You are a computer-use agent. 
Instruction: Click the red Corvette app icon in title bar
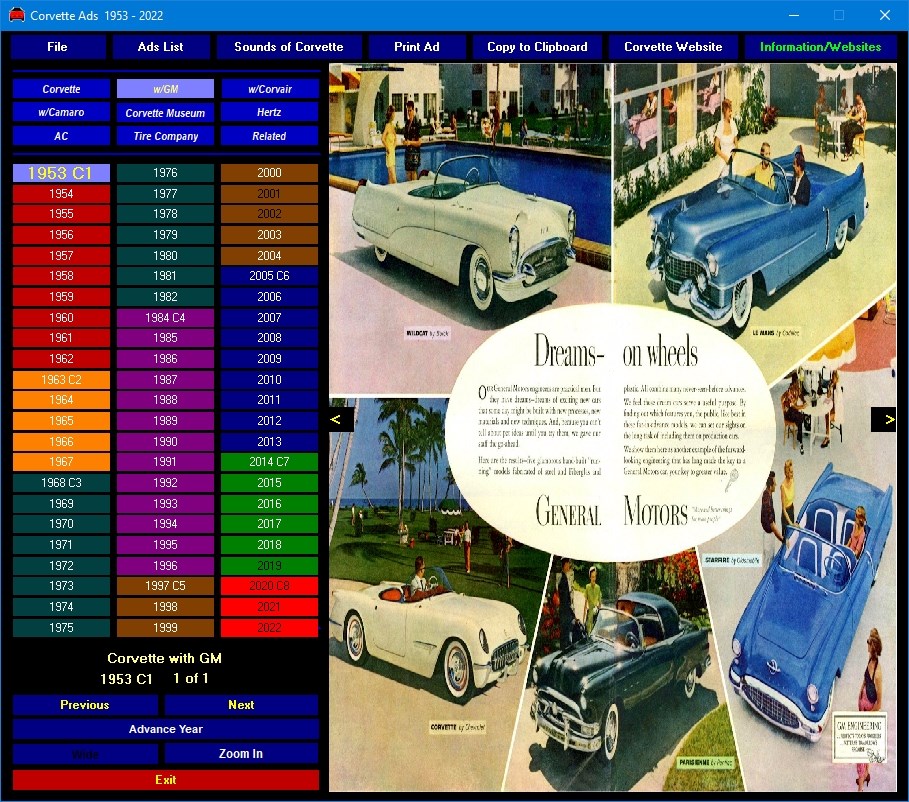click(16, 15)
